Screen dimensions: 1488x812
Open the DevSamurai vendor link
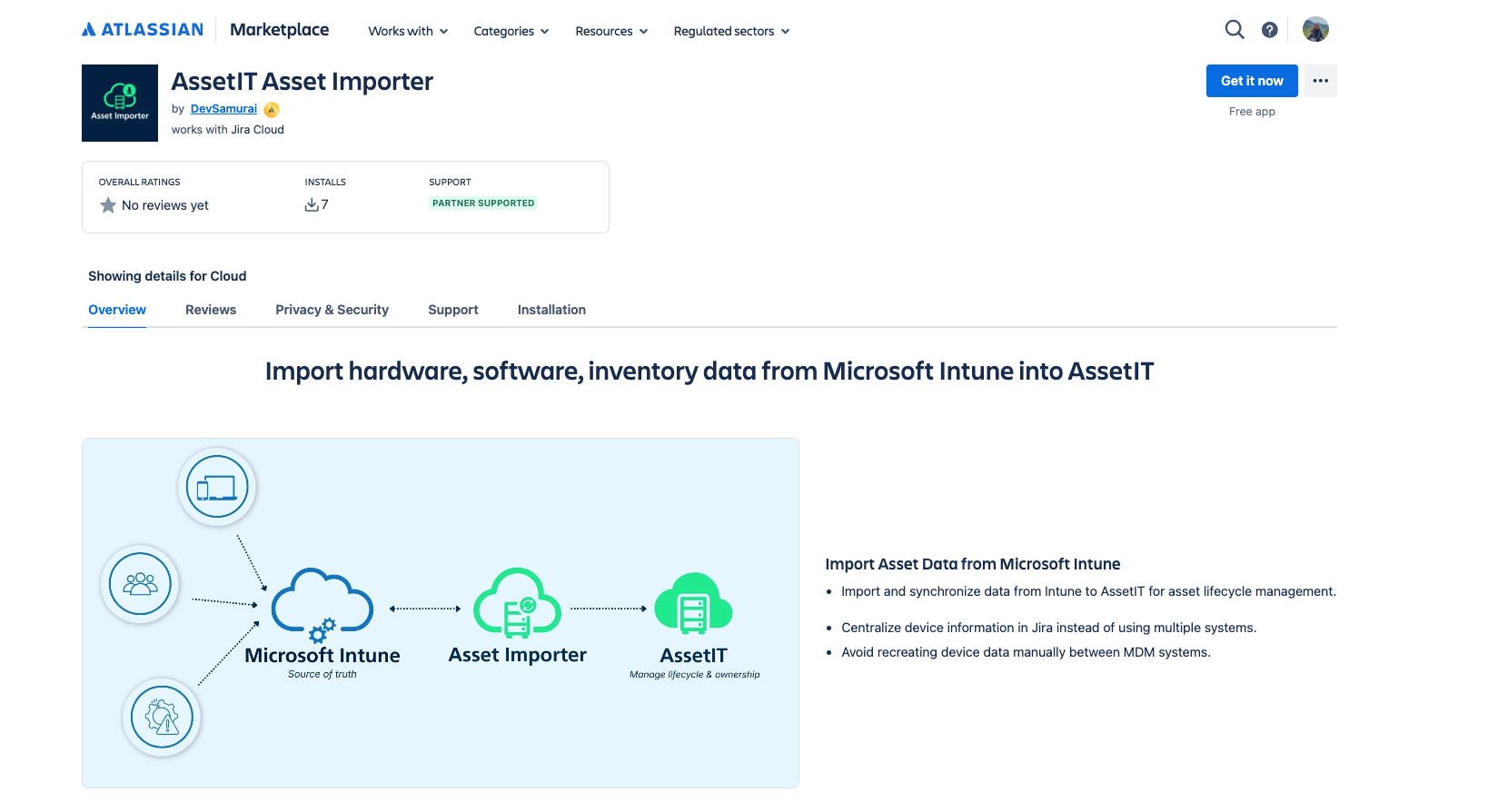(x=223, y=109)
